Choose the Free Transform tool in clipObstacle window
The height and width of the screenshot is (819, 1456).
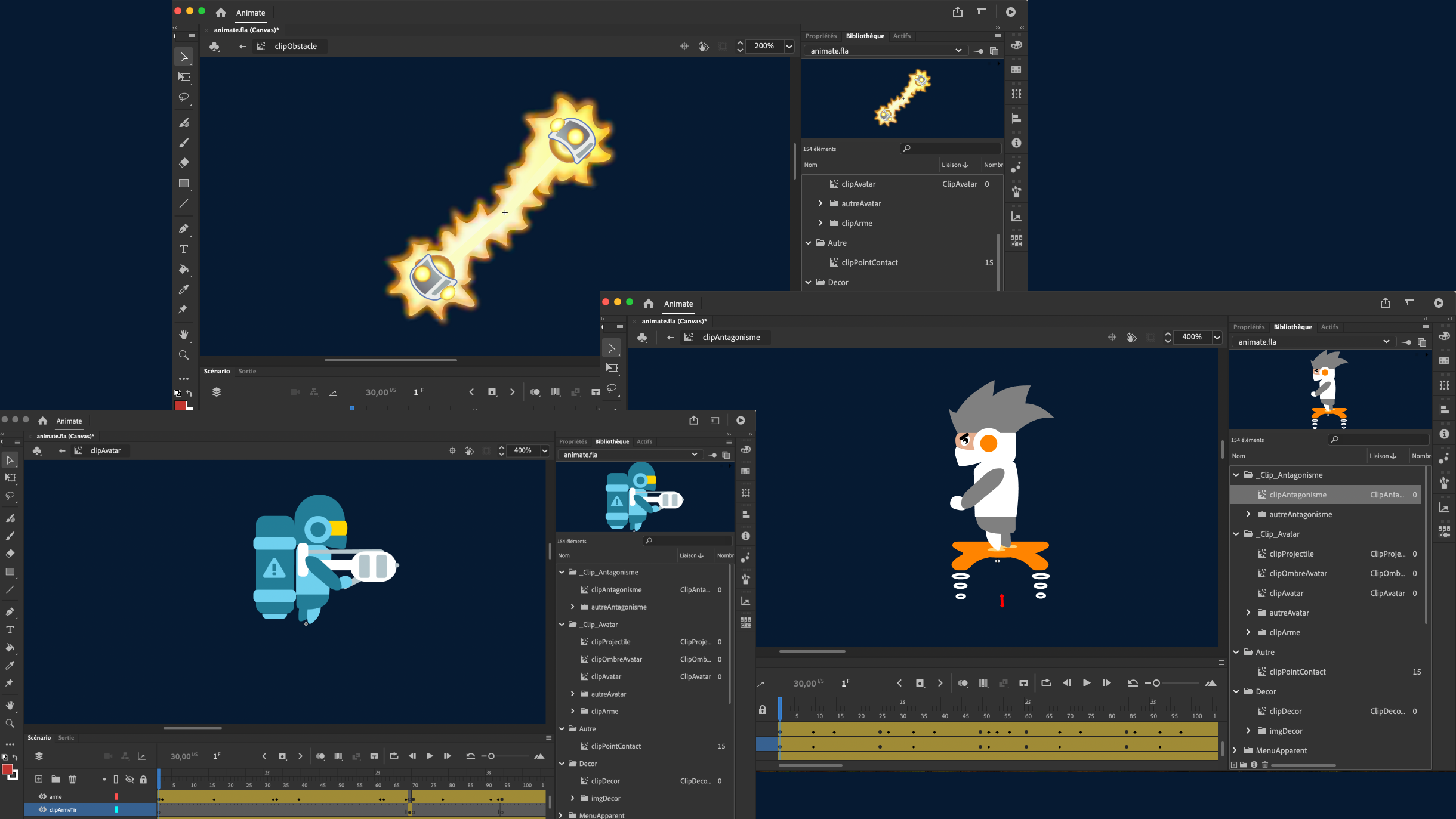point(184,77)
